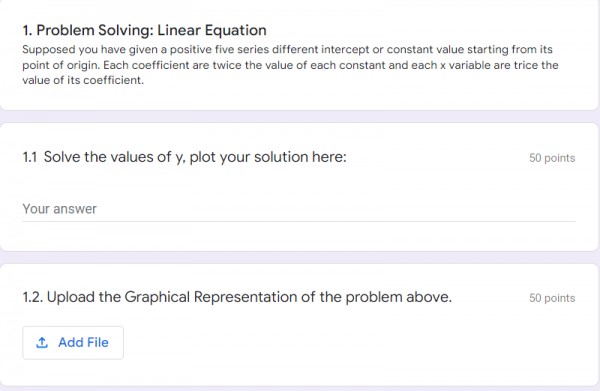Click the Solve the values of y question
This screenshot has height=391, width=600.
tap(195, 157)
